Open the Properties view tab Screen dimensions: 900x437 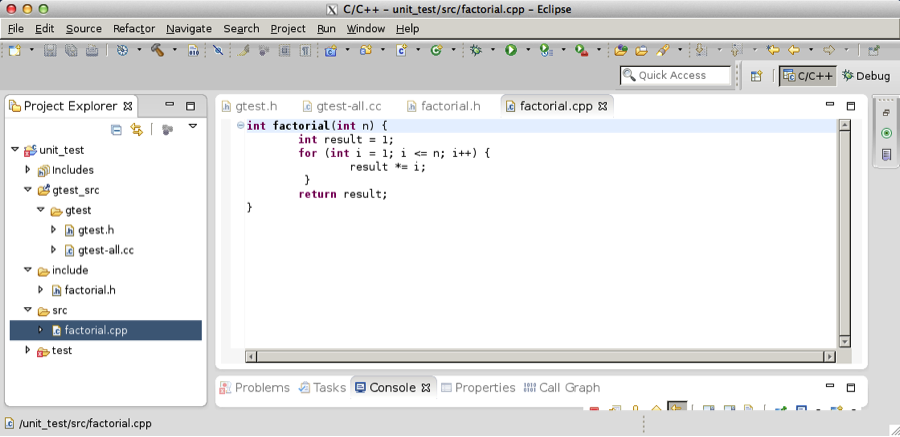478,388
